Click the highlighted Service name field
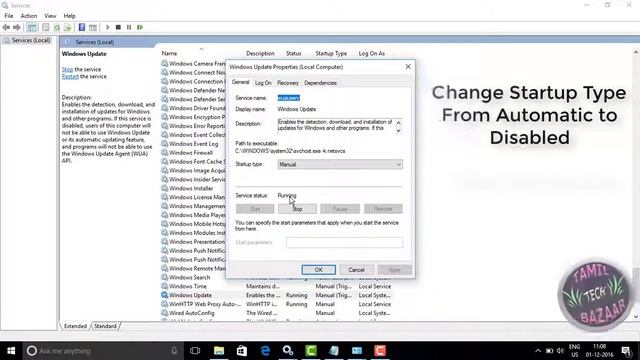Image resolution: width=640 pixels, height=360 pixels. click(289, 98)
